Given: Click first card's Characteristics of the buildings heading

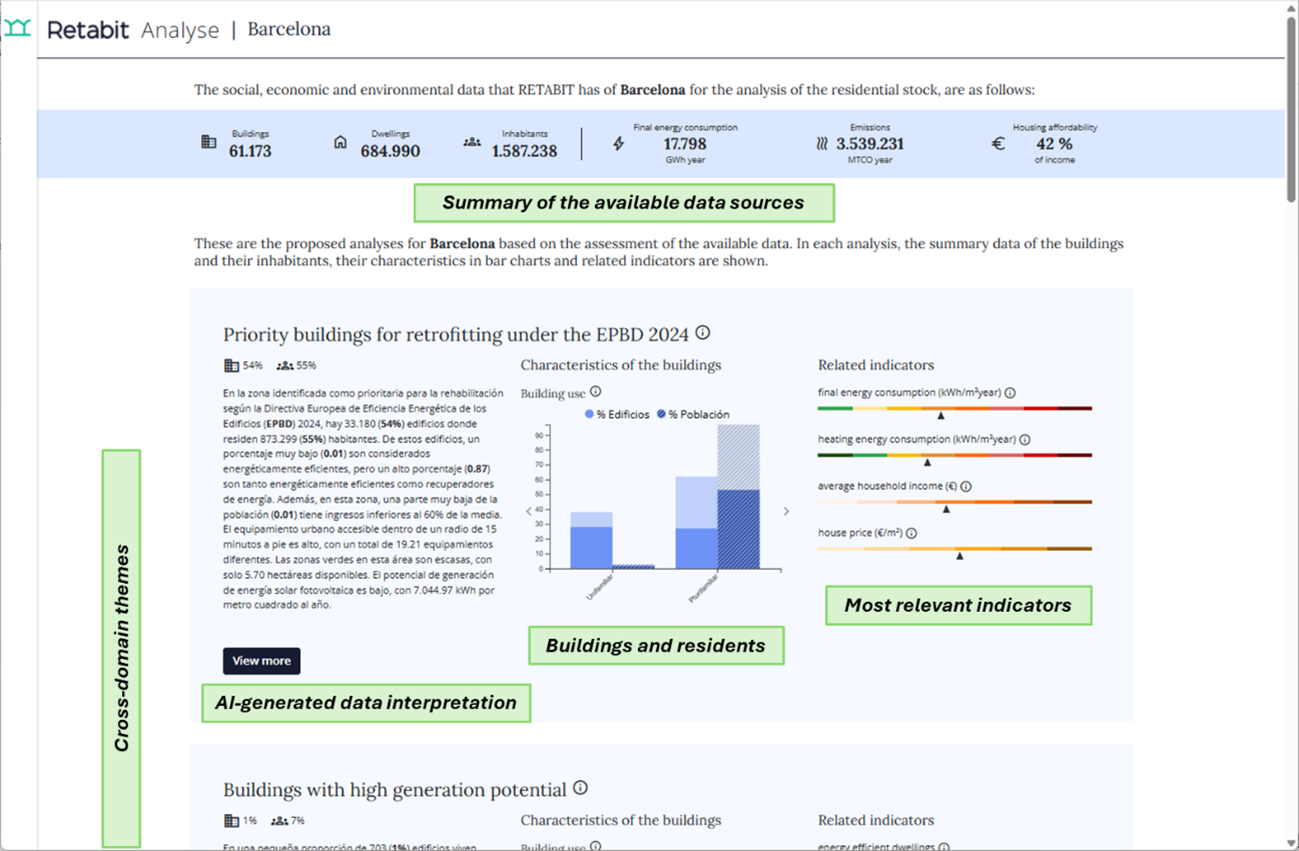Looking at the screenshot, I should (621, 365).
